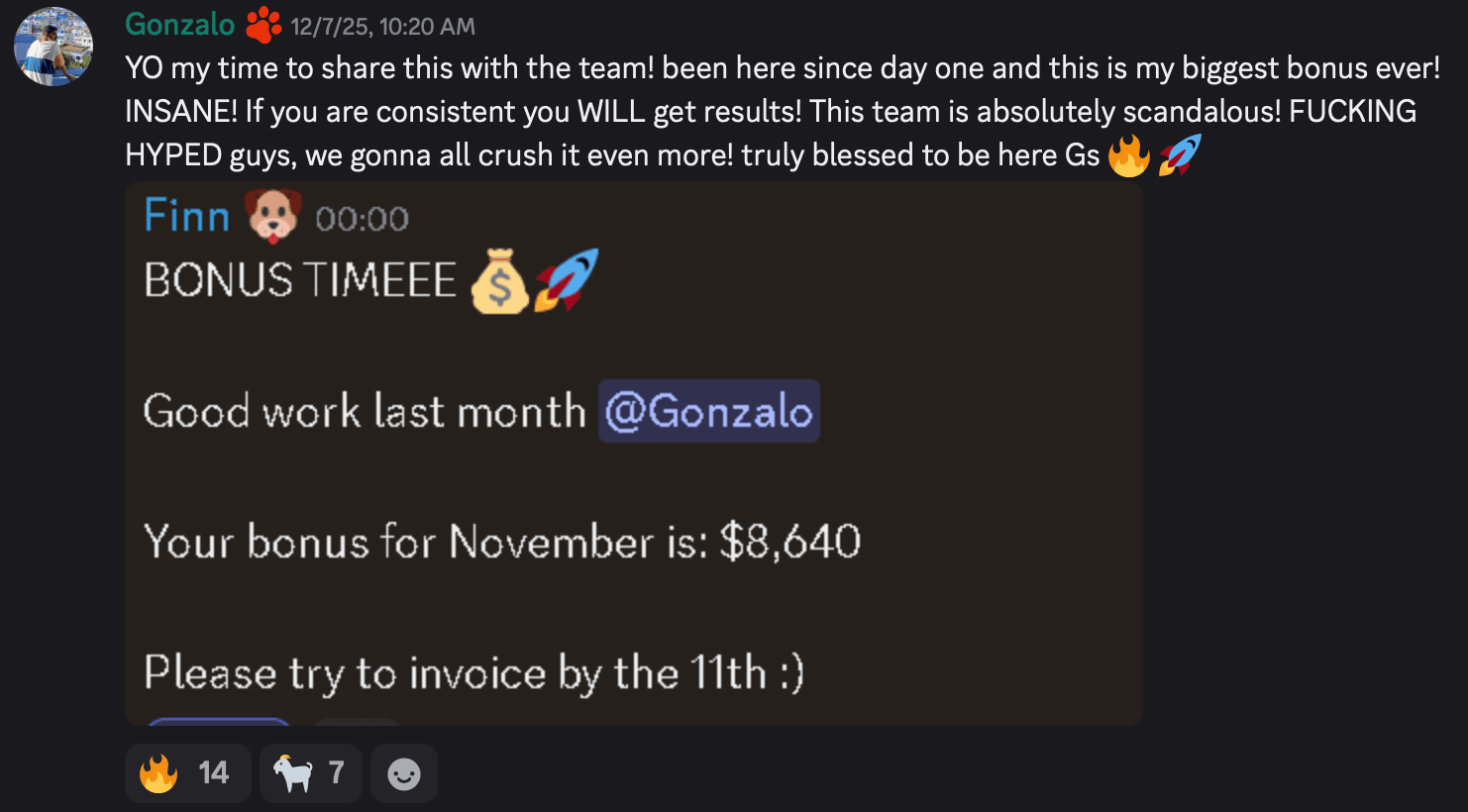Click the red paw print role icon
Viewport: 1468px width, 812px height.
pos(263,25)
